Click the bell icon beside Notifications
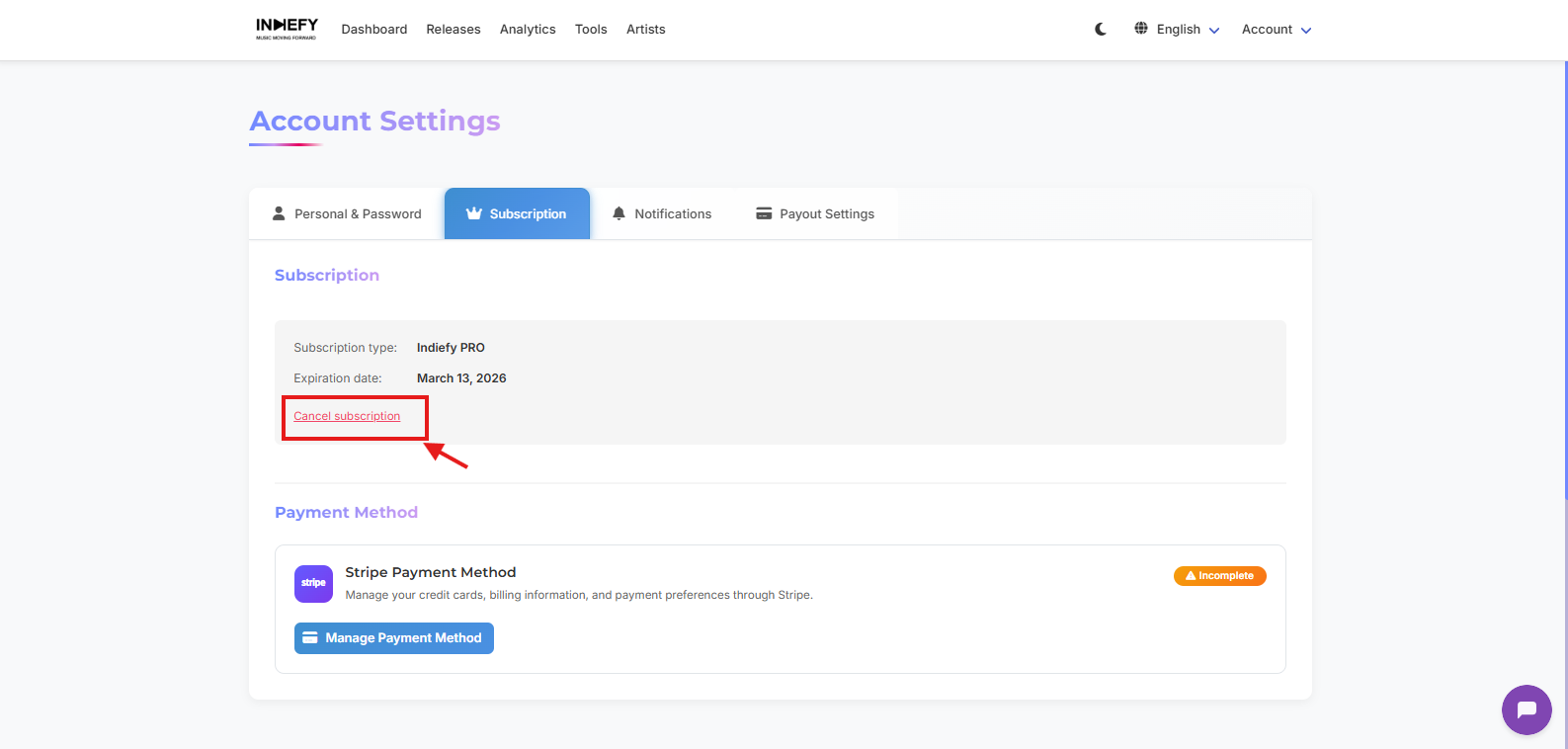 point(619,213)
